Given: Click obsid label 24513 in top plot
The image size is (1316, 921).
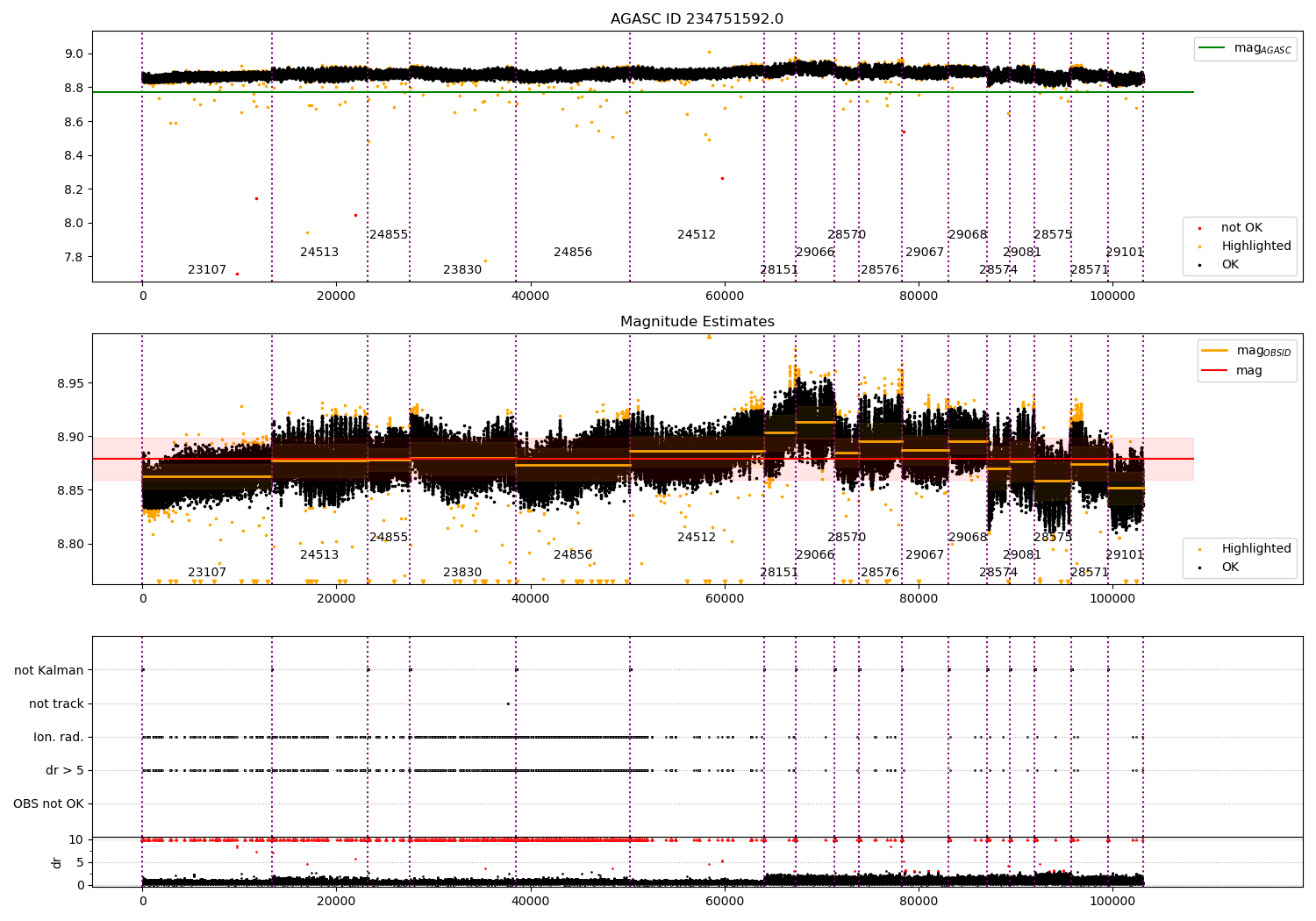Looking at the screenshot, I should [319, 253].
